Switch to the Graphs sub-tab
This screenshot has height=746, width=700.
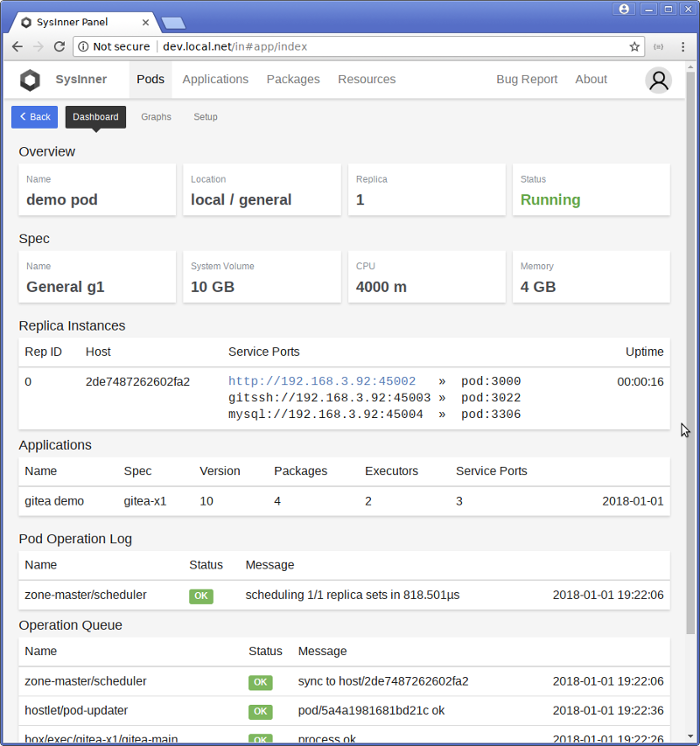coord(156,117)
